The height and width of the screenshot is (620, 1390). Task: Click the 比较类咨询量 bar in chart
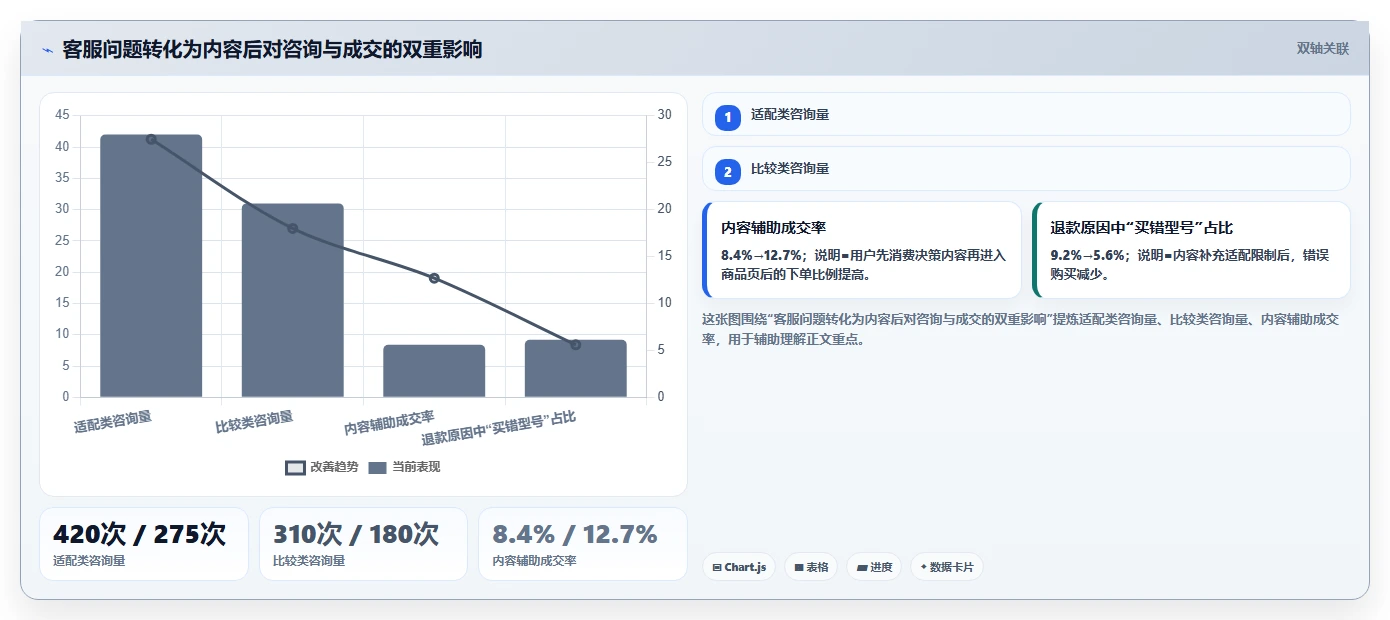(293, 300)
